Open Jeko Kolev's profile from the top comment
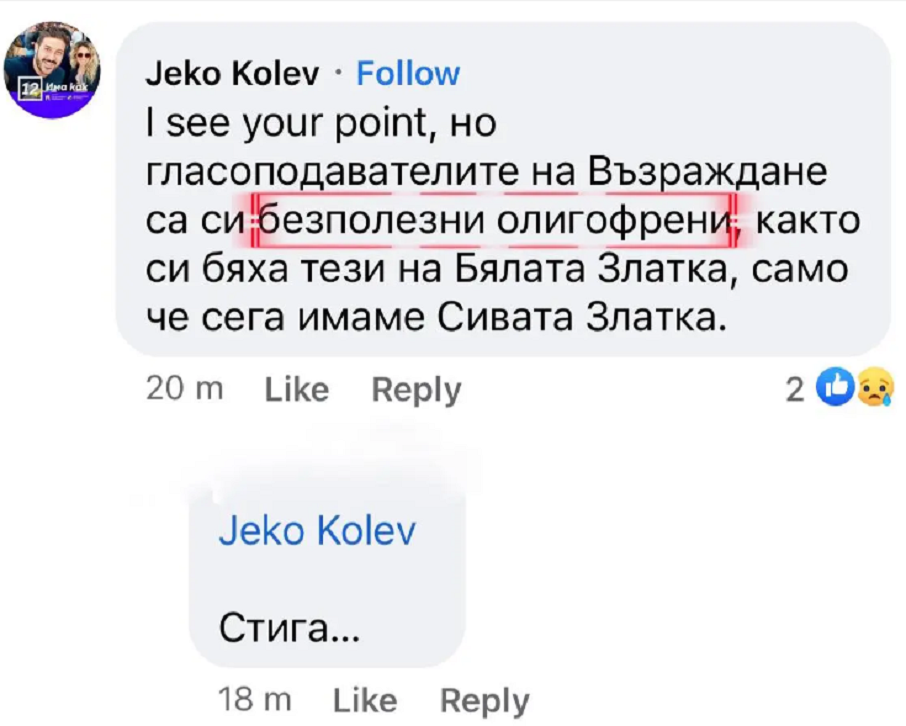Image resolution: width=906 pixels, height=726 pixels. (233, 73)
